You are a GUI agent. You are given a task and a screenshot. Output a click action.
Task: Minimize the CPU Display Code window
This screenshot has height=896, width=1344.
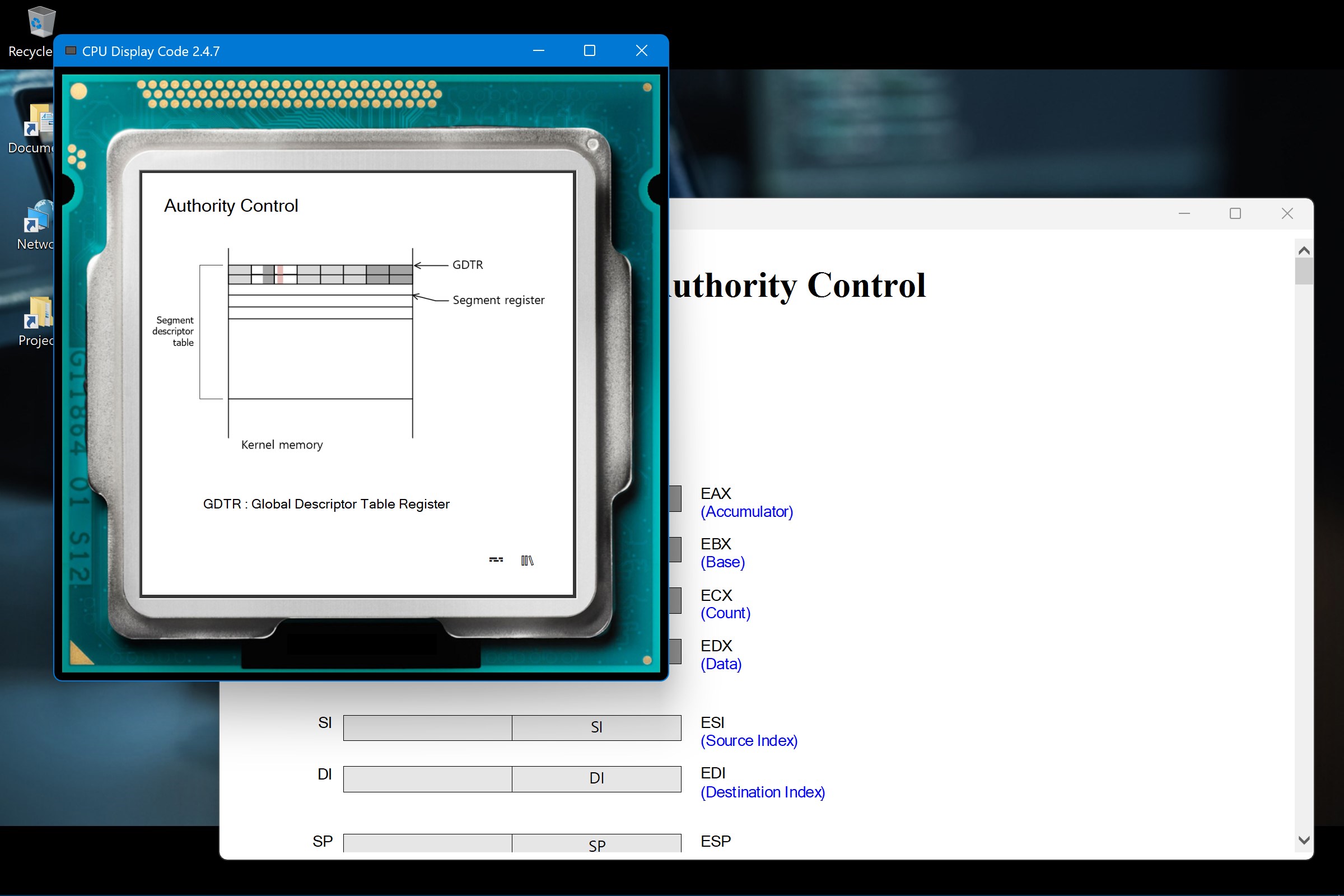[538, 51]
